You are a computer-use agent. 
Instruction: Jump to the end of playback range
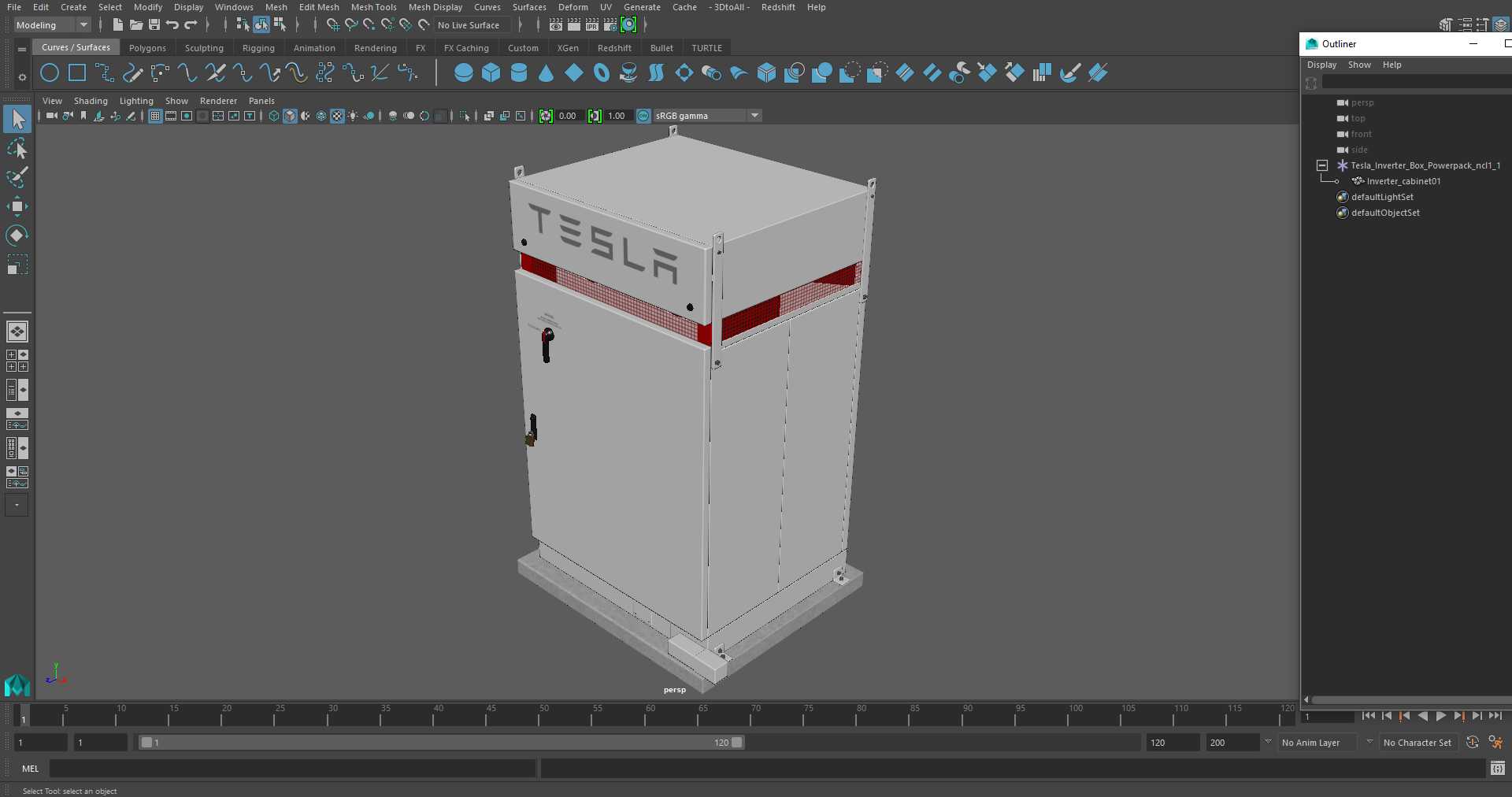pyautogui.click(x=1495, y=716)
